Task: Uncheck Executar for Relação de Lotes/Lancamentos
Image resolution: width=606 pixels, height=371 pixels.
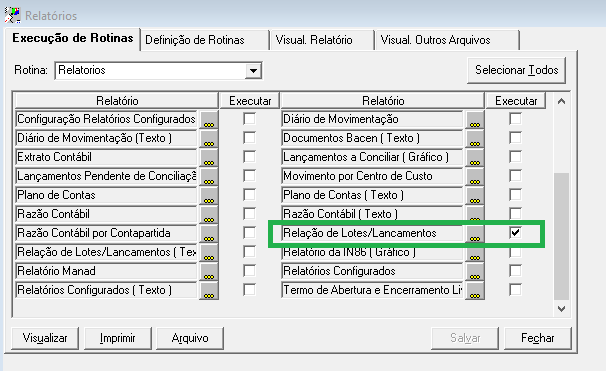Action: [515, 232]
